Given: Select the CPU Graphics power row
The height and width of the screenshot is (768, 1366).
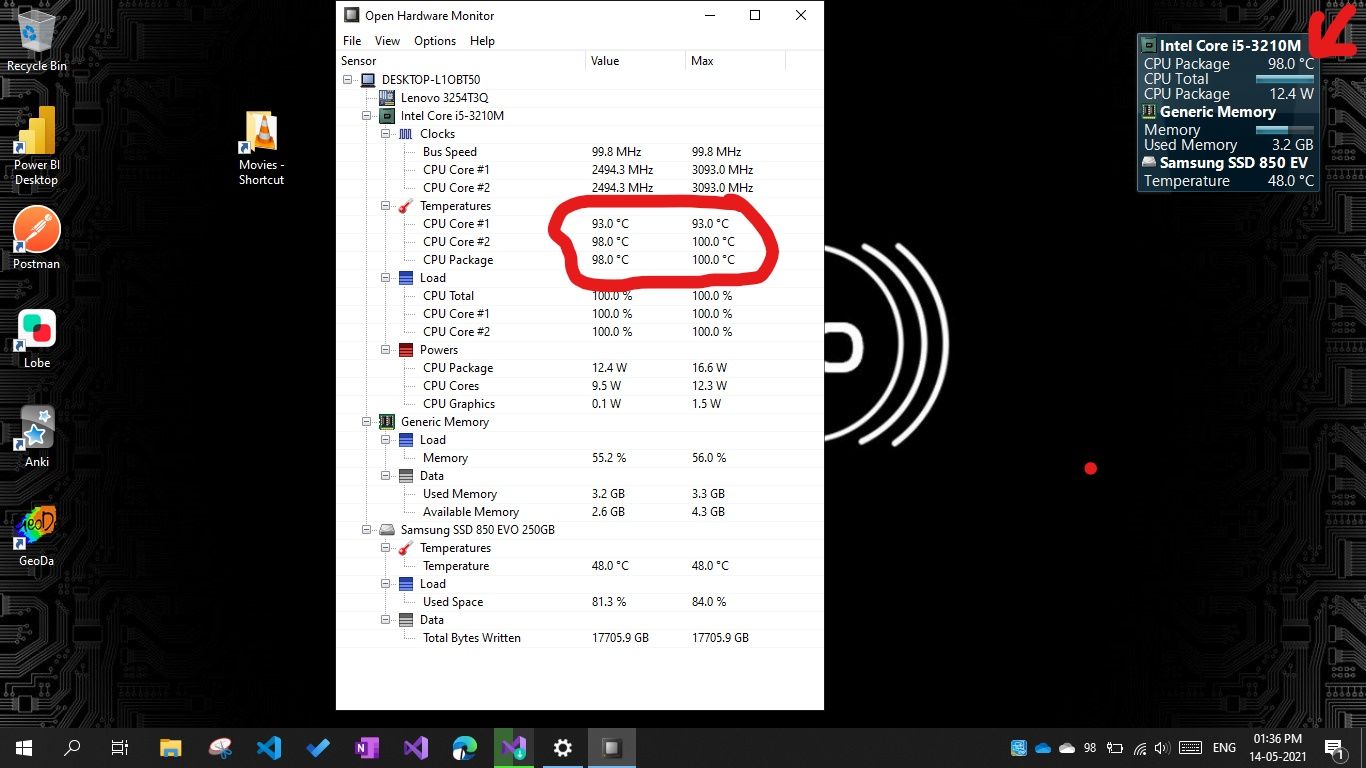Looking at the screenshot, I should tap(580, 404).
